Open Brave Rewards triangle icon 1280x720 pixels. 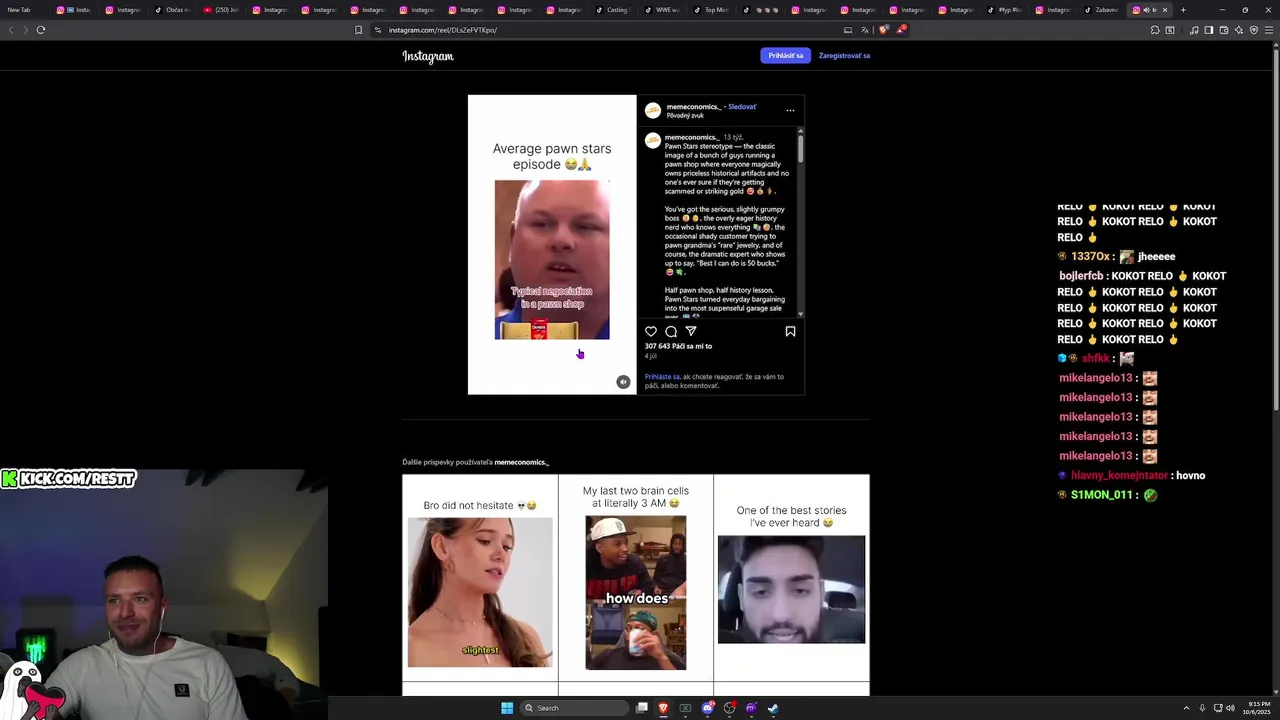click(900, 30)
